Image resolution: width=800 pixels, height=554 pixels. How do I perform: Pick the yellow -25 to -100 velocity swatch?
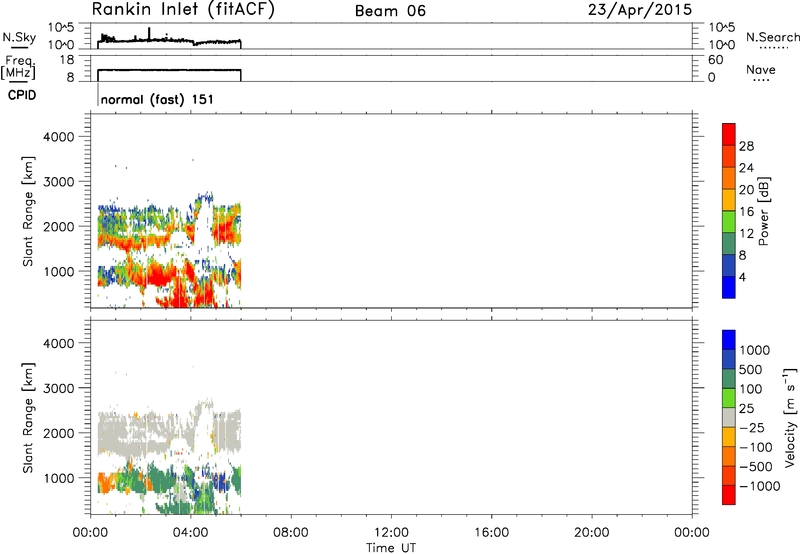tap(729, 437)
